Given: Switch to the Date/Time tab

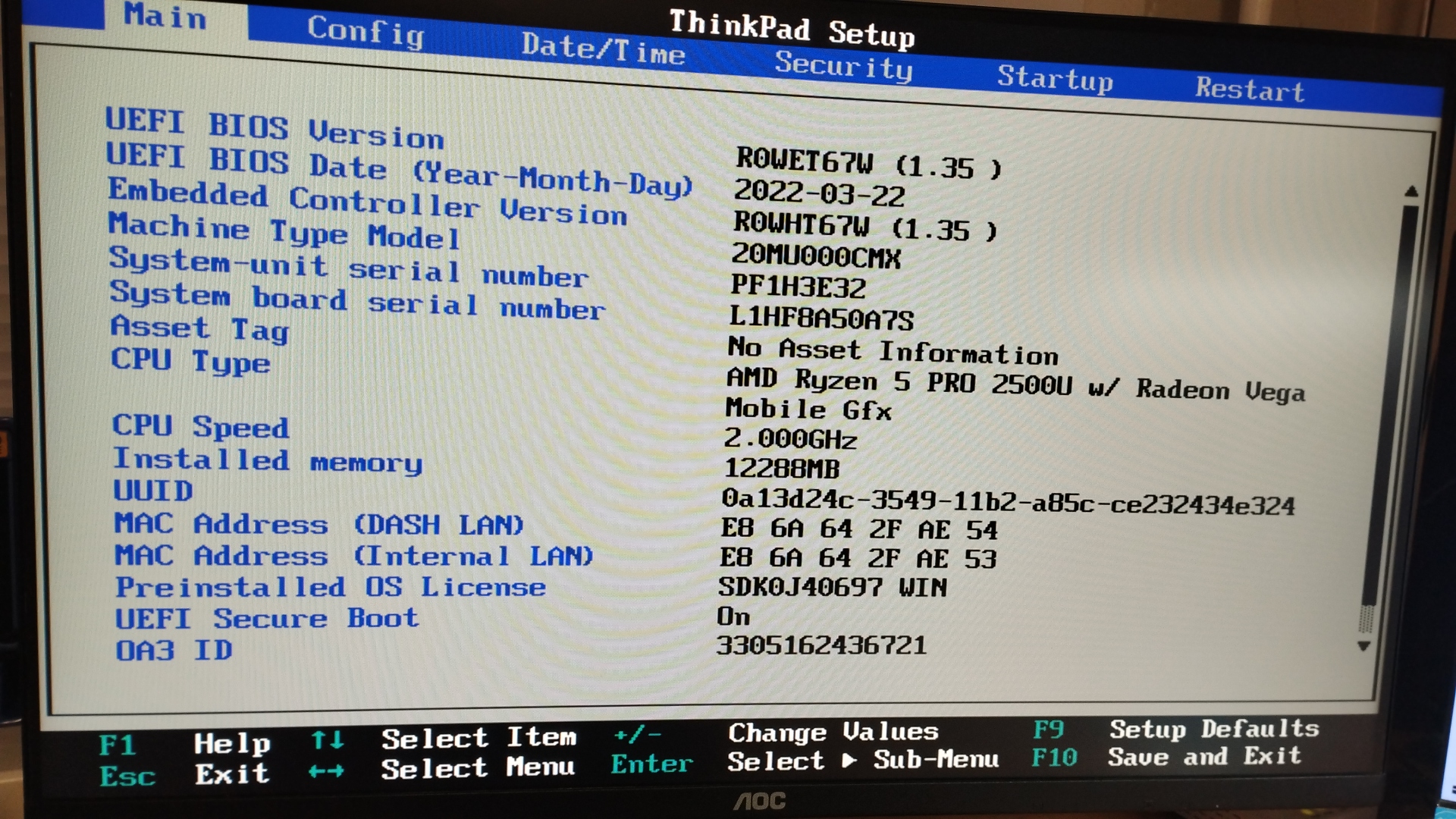Looking at the screenshot, I should pos(603,49).
